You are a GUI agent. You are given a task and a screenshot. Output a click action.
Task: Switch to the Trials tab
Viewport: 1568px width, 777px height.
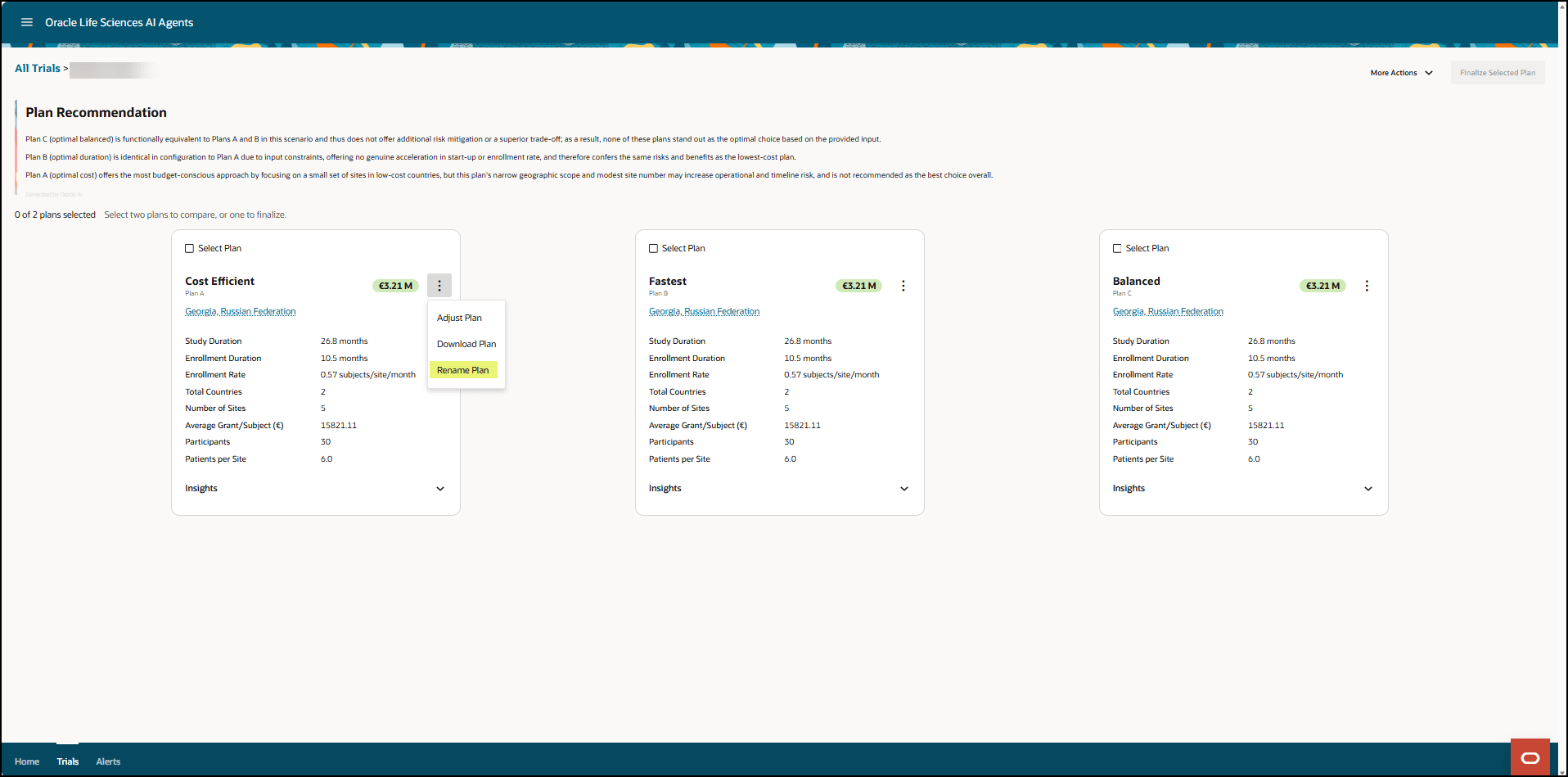click(68, 761)
